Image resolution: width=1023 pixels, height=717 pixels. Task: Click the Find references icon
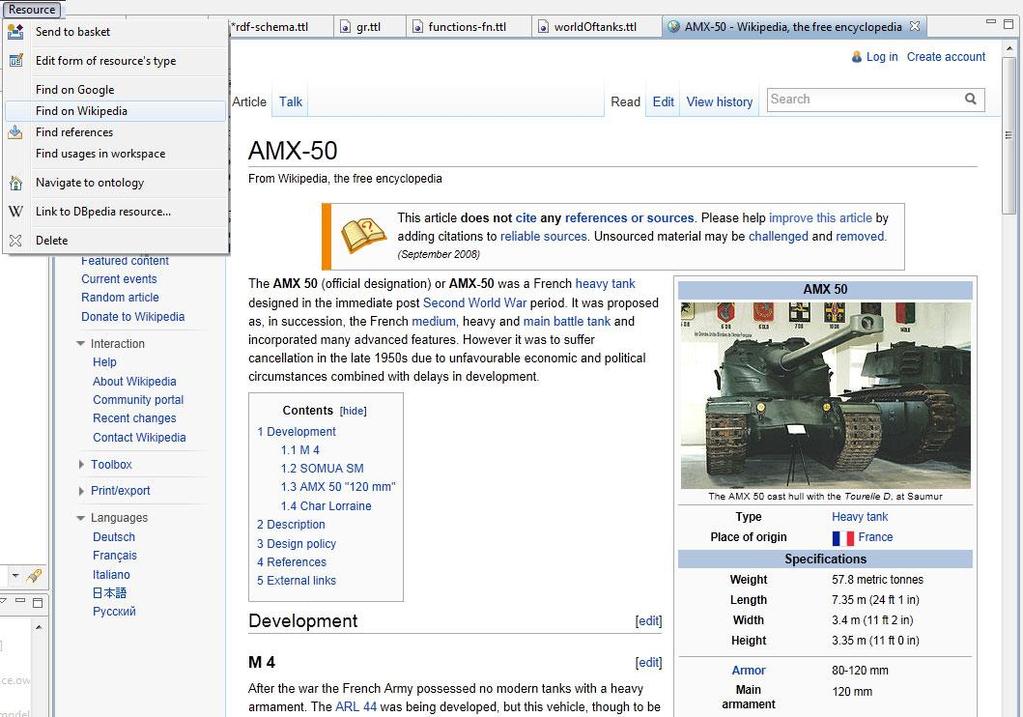pos(16,132)
